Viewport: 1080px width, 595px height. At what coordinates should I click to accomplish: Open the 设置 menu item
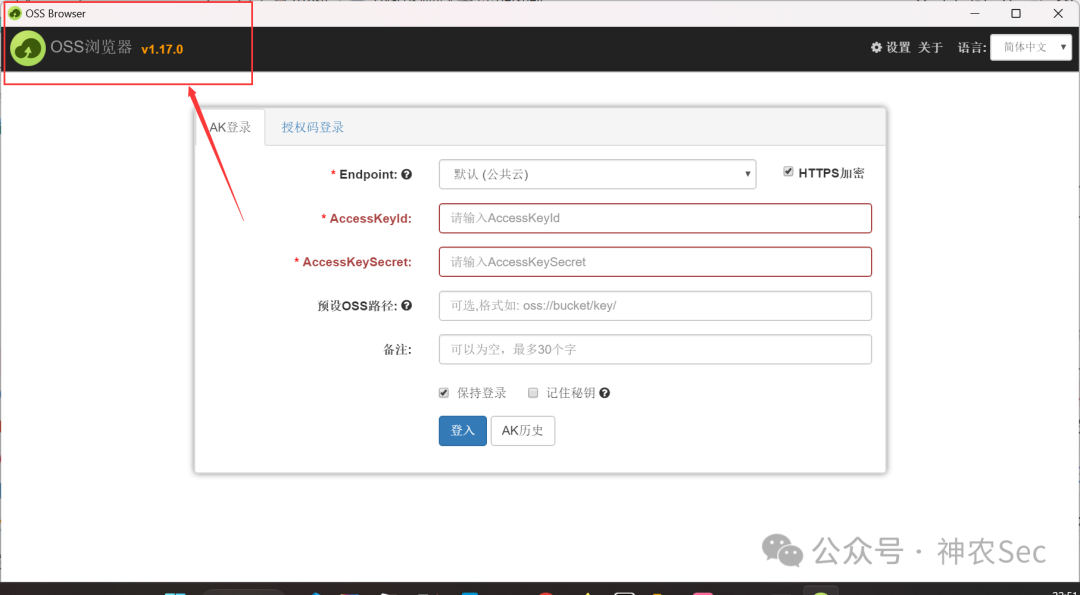(x=898, y=48)
